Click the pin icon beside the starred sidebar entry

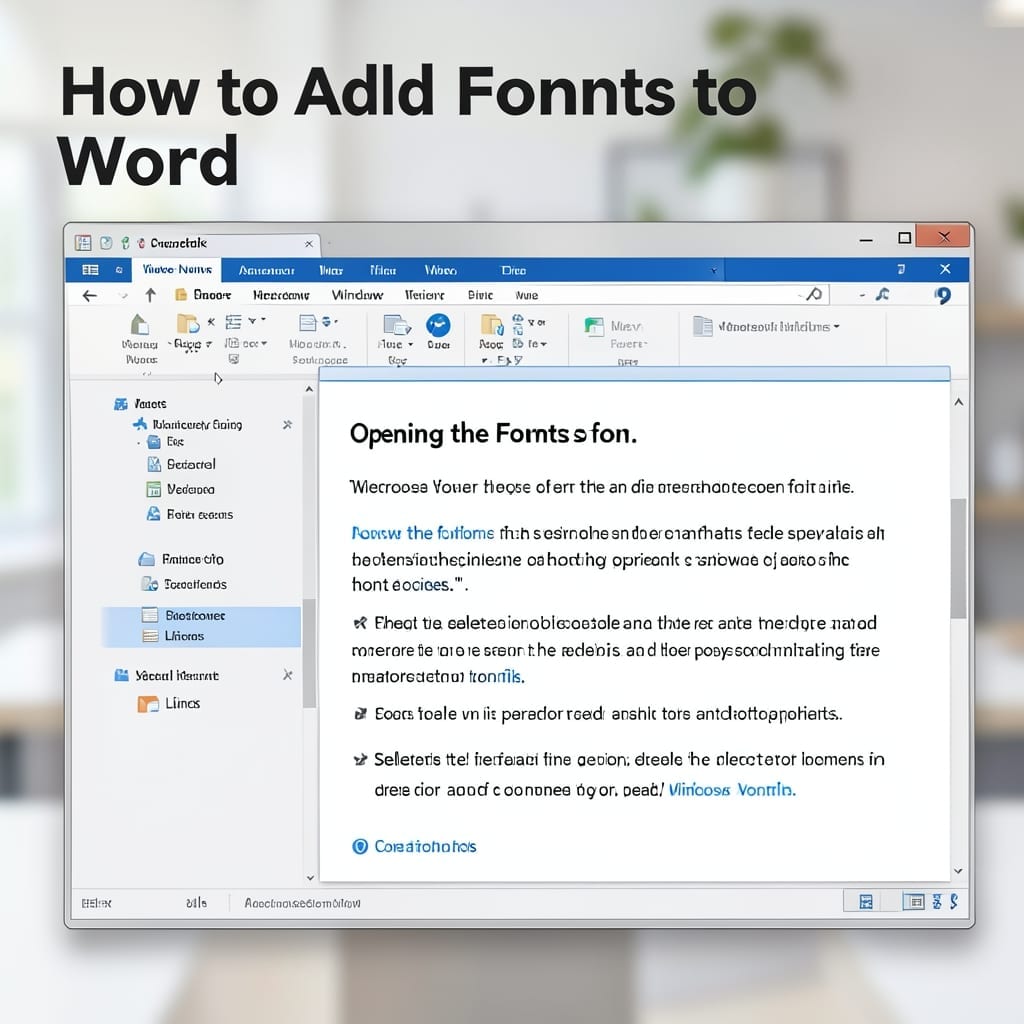(287, 424)
